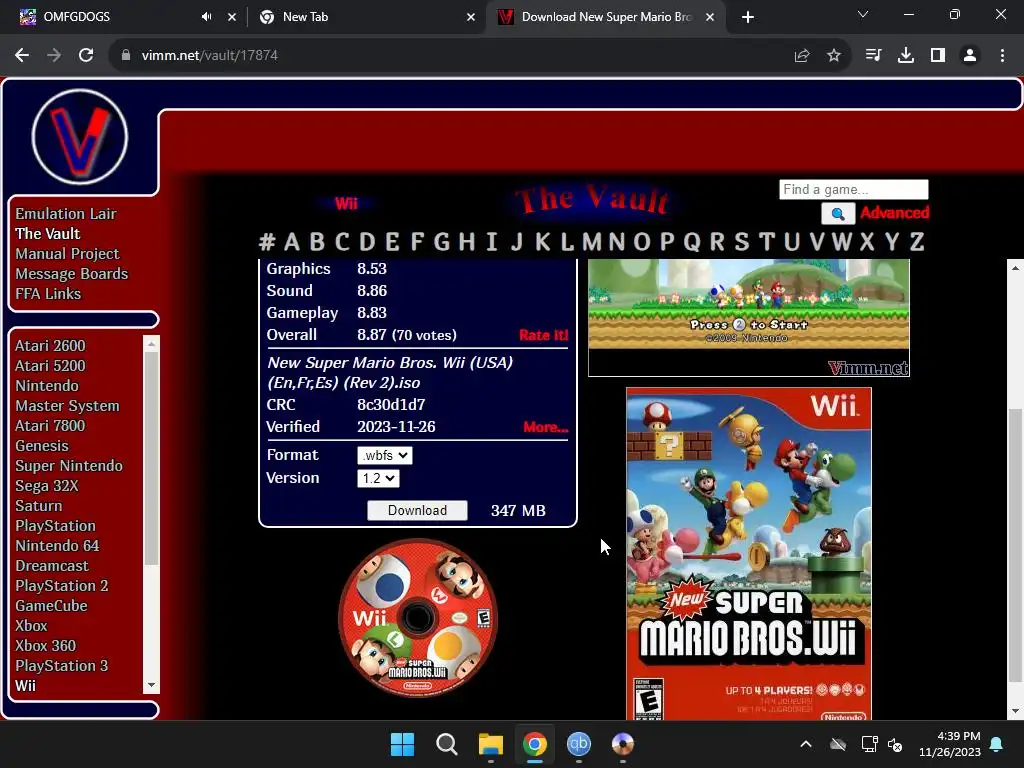Image resolution: width=1024 pixels, height=768 pixels.
Task: Open Emulation Lair in sidebar
Action: click(66, 214)
